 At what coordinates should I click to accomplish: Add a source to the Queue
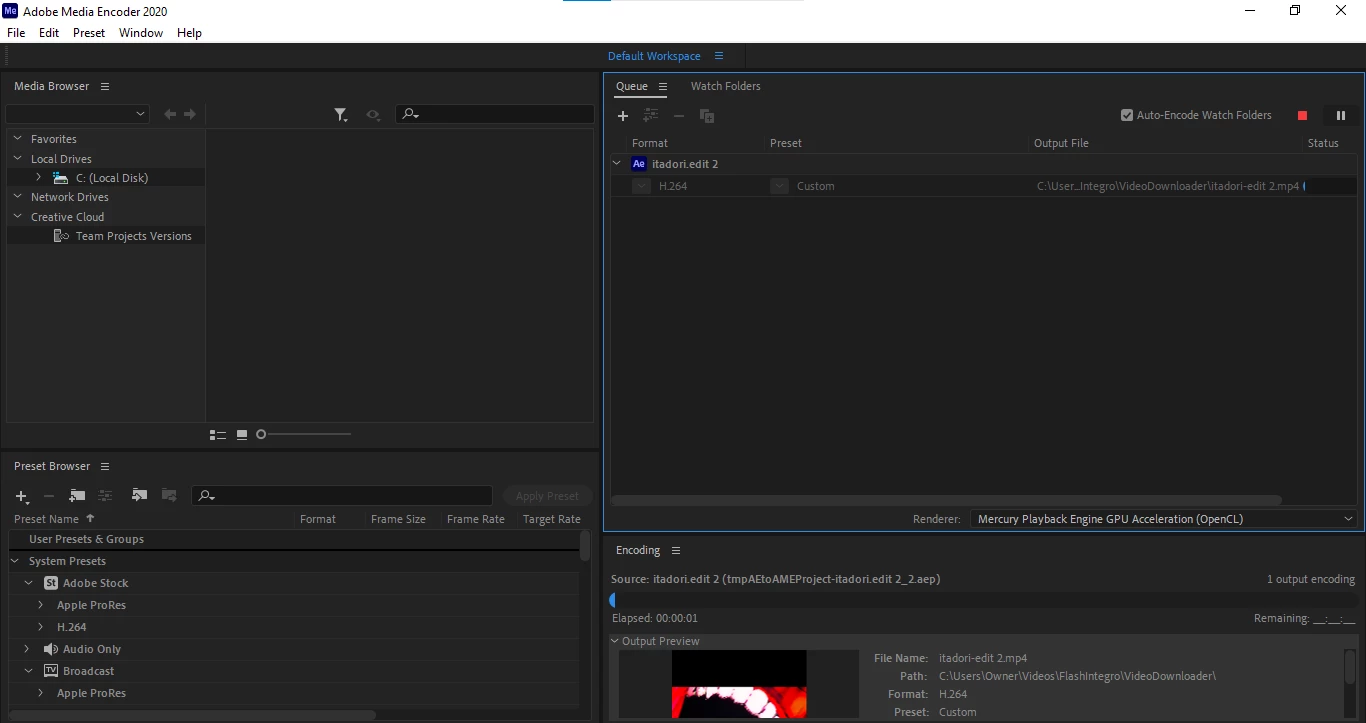[x=623, y=116]
